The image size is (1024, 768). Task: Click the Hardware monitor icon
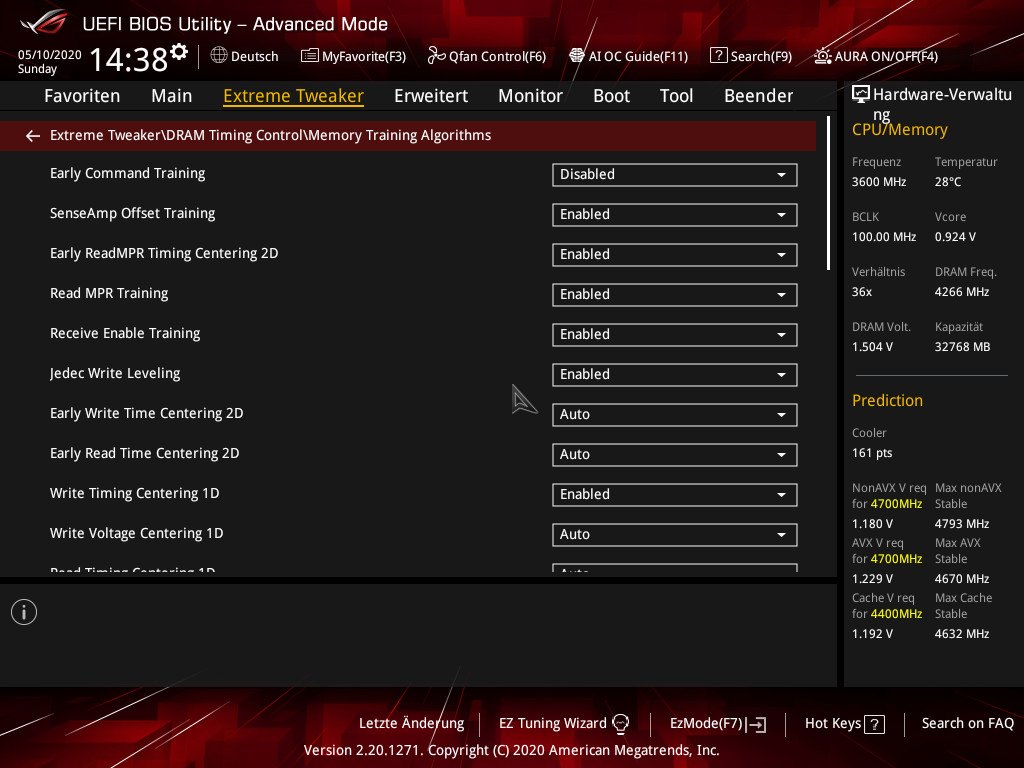(x=861, y=94)
